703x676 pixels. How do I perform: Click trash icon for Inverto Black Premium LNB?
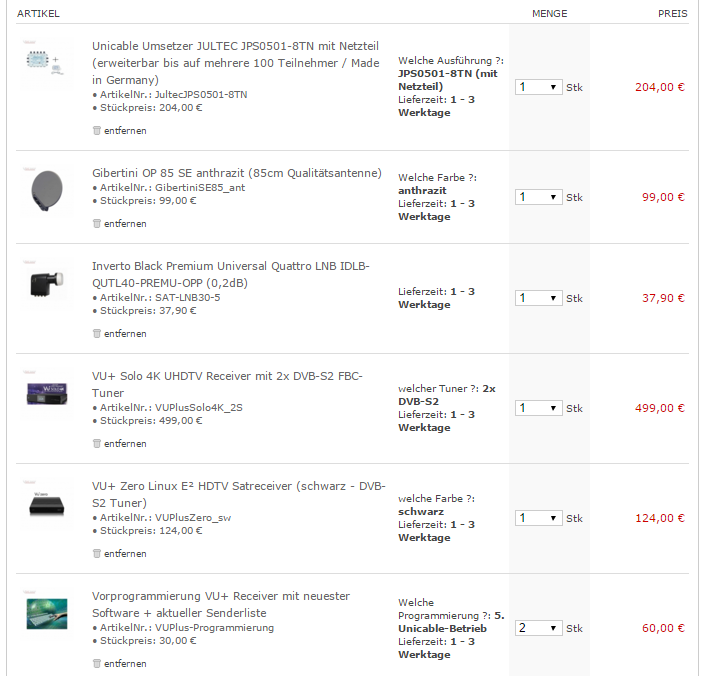tap(97, 333)
